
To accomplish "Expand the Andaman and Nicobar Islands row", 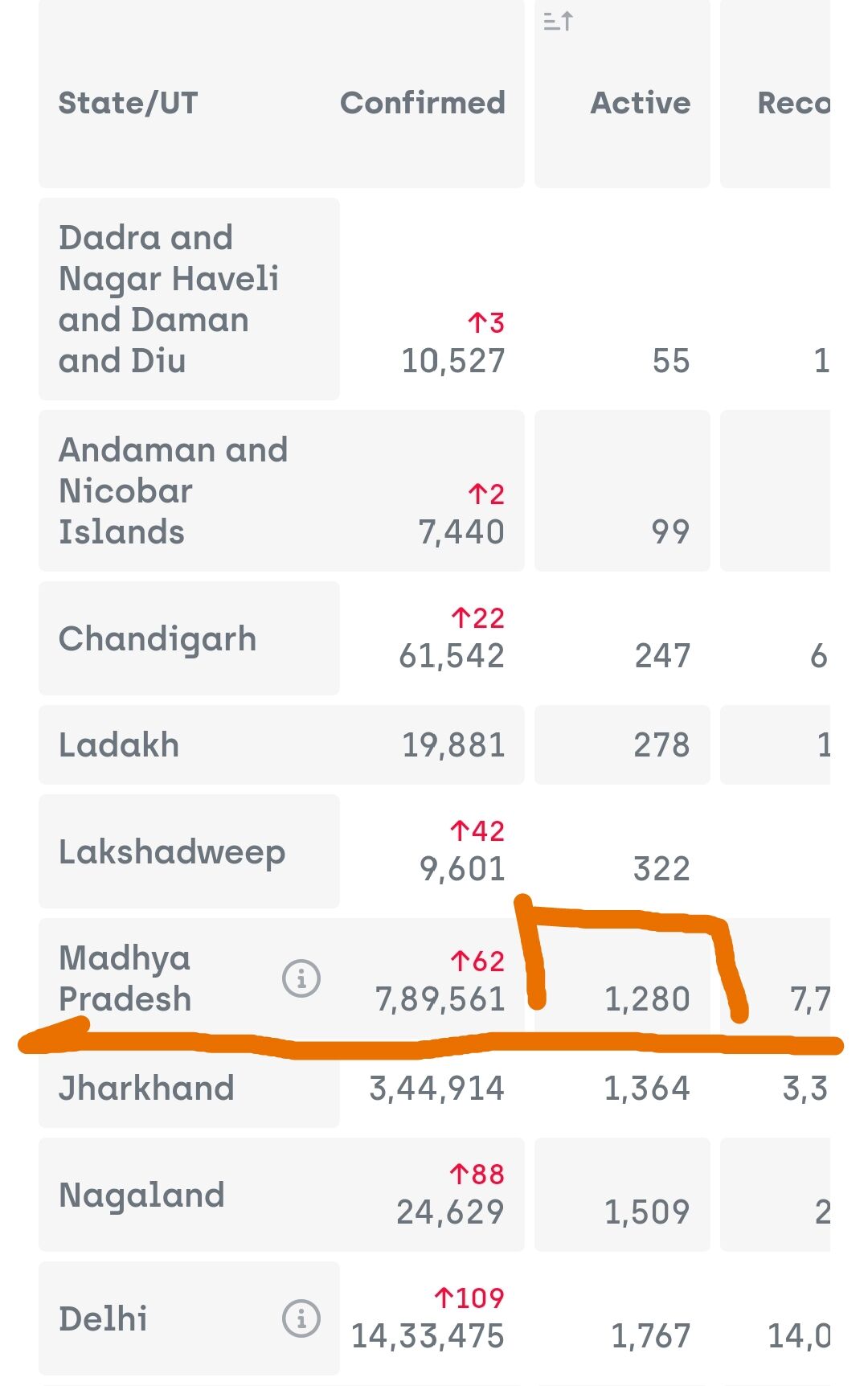I will point(173,490).
